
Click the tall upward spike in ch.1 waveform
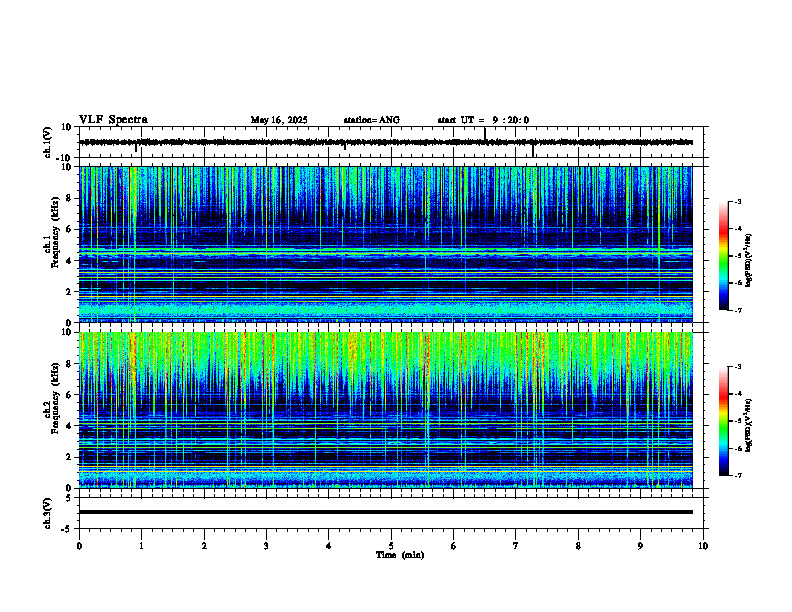(x=485, y=134)
